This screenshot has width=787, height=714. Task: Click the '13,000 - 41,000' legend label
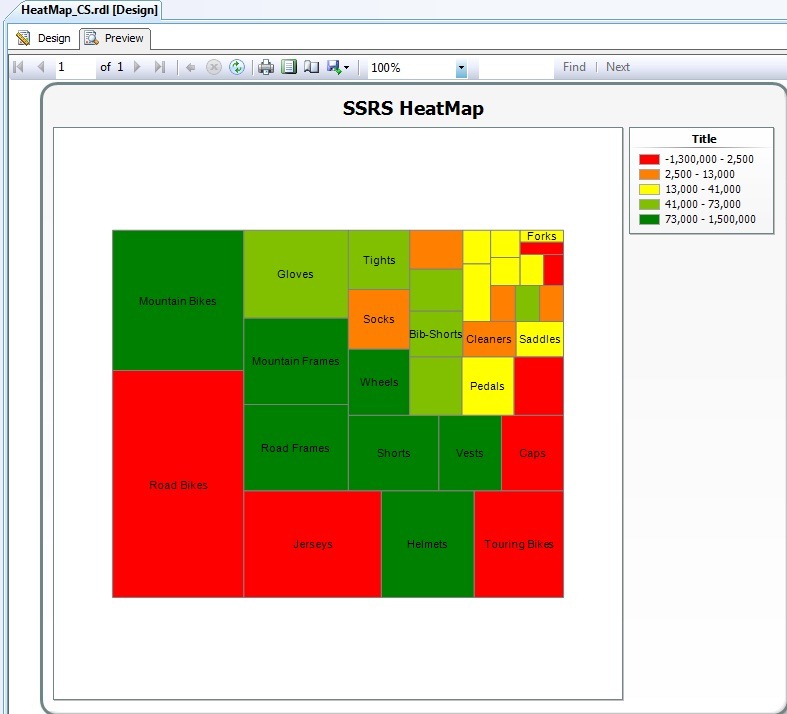702,190
